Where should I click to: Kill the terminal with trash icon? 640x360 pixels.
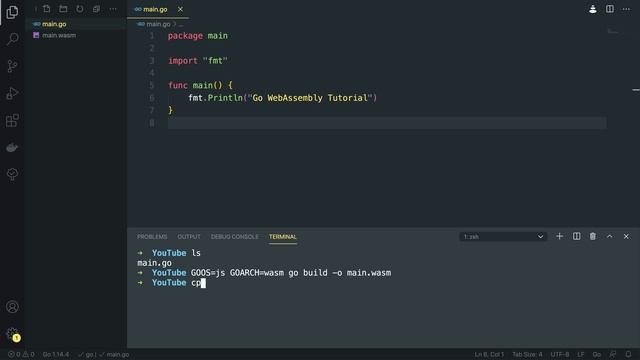pyautogui.click(x=593, y=236)
